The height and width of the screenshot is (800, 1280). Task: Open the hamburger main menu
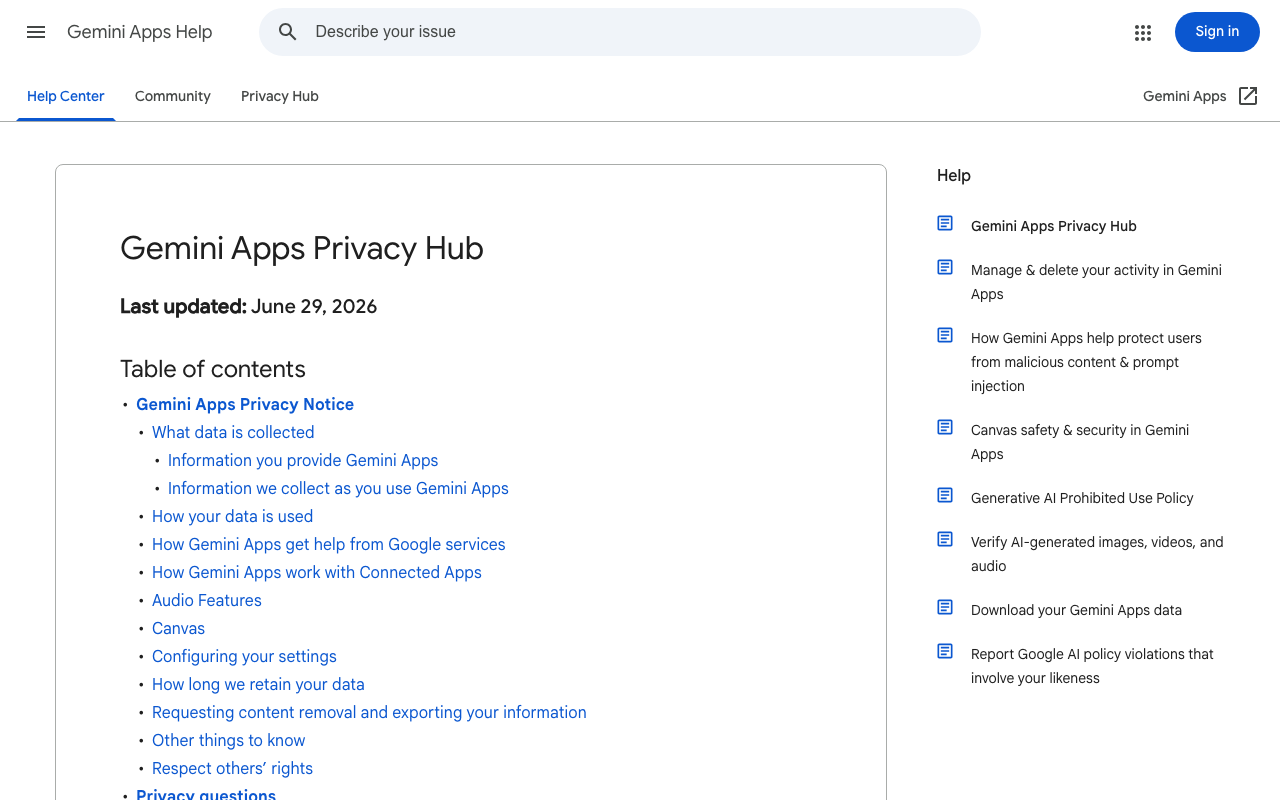36,32
